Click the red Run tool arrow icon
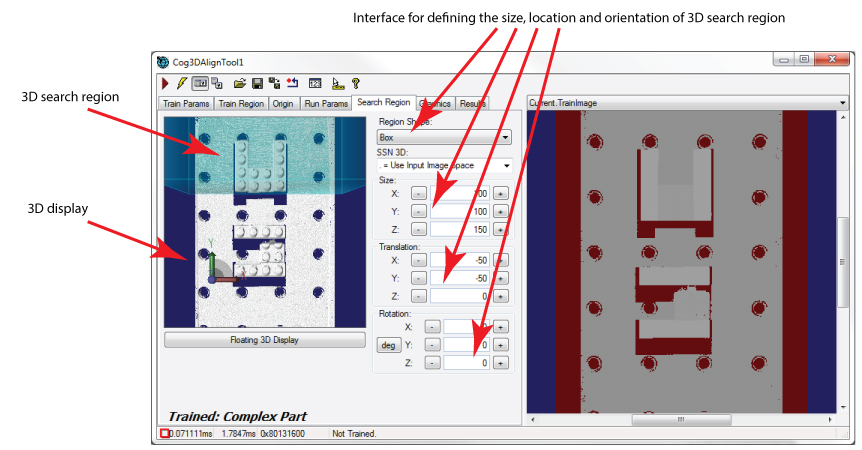This screenshot has height=450, width=862. pos(165,83)
